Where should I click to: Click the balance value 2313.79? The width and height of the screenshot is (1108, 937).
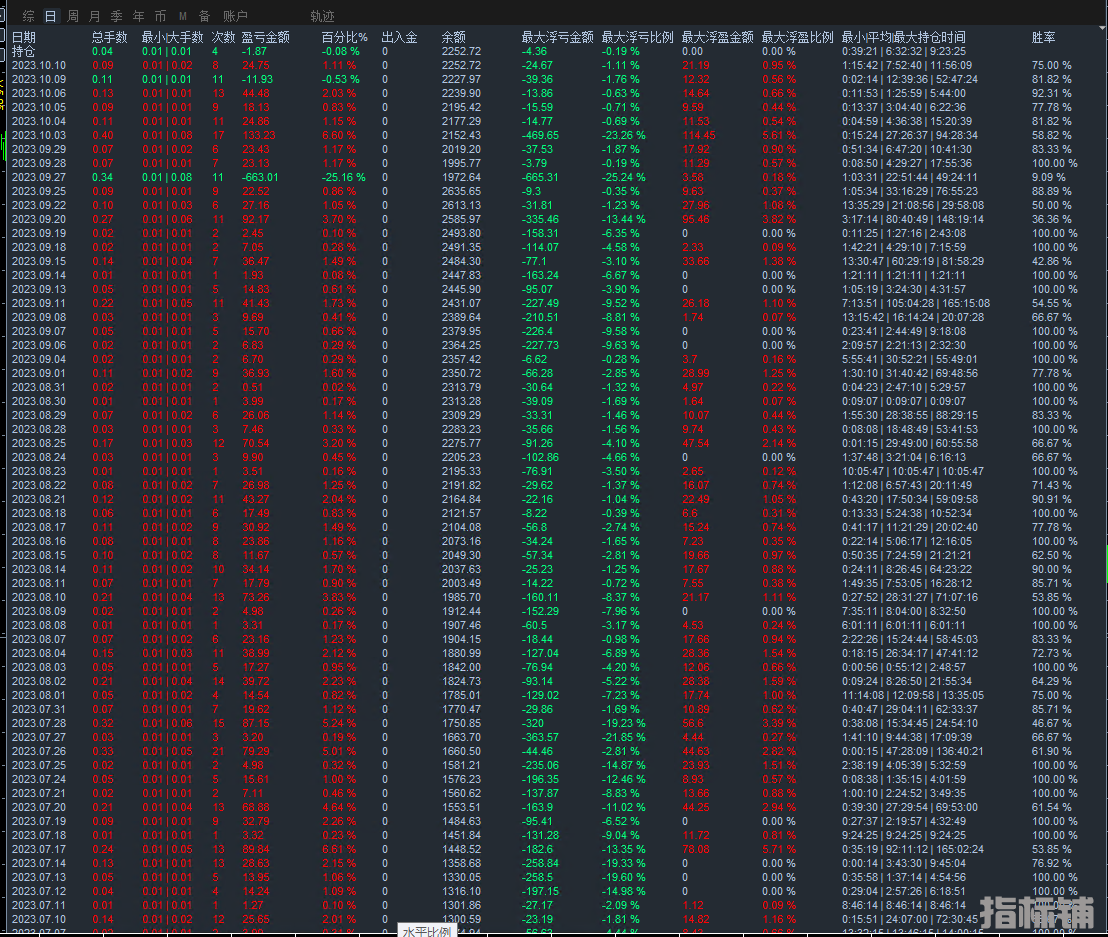click(x=461, y=387)
